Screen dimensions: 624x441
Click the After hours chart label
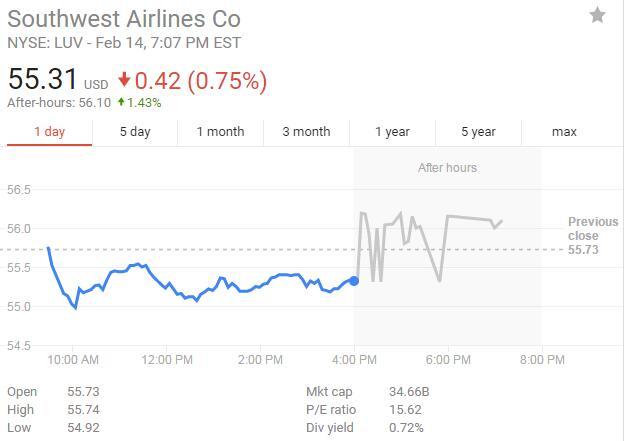pyautogui.click(x=447, y=168)
